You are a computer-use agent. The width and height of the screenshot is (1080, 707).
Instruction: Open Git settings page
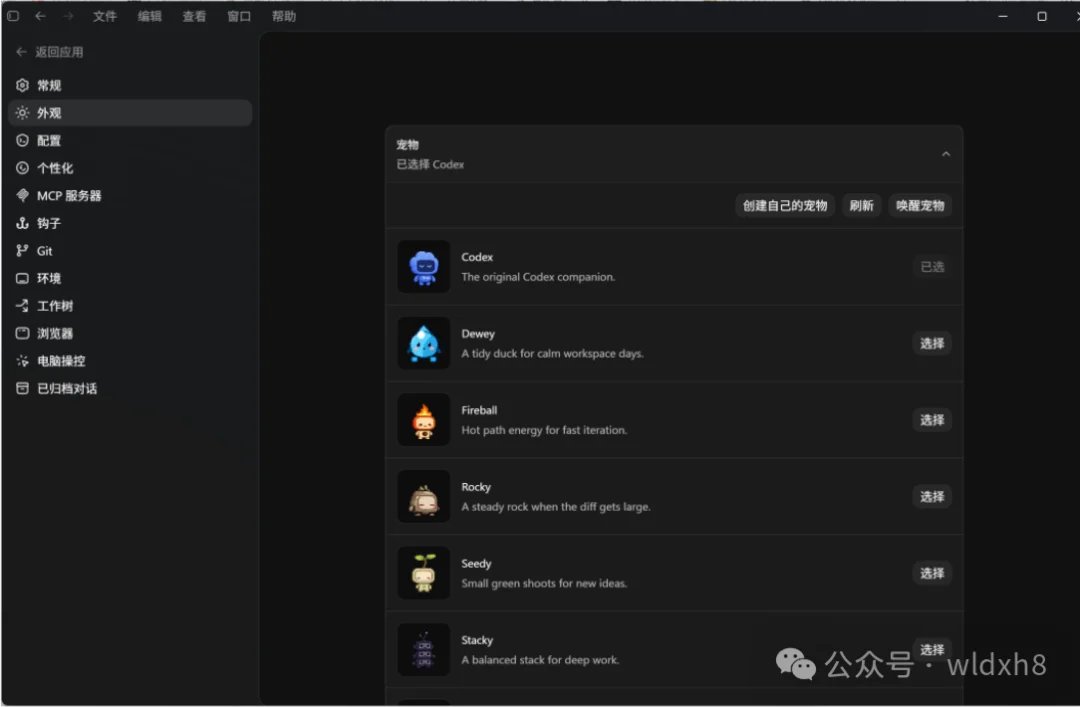pyautogui.click(x=129, y=251)
